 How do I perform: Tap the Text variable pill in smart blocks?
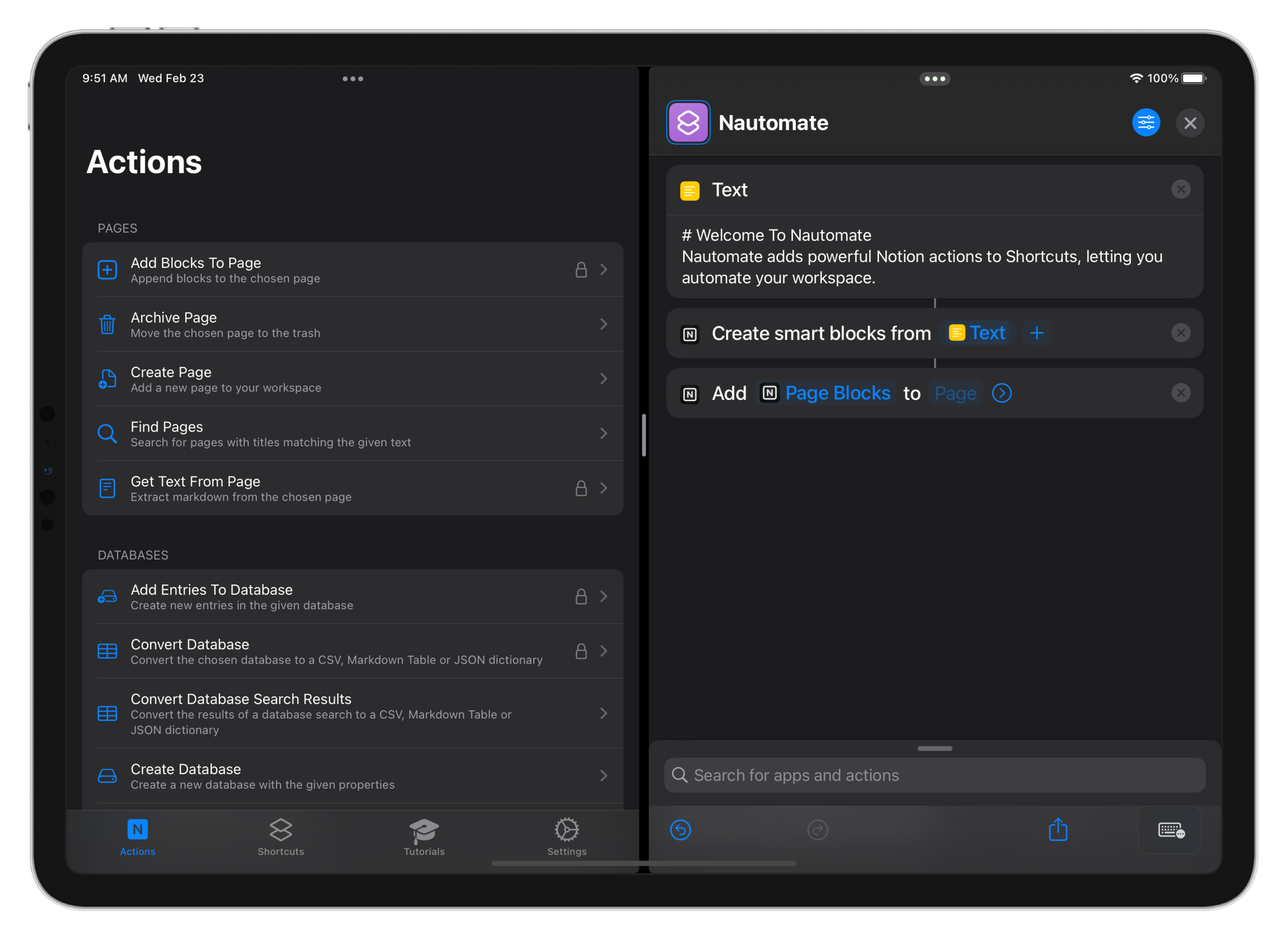coord(977,333)
